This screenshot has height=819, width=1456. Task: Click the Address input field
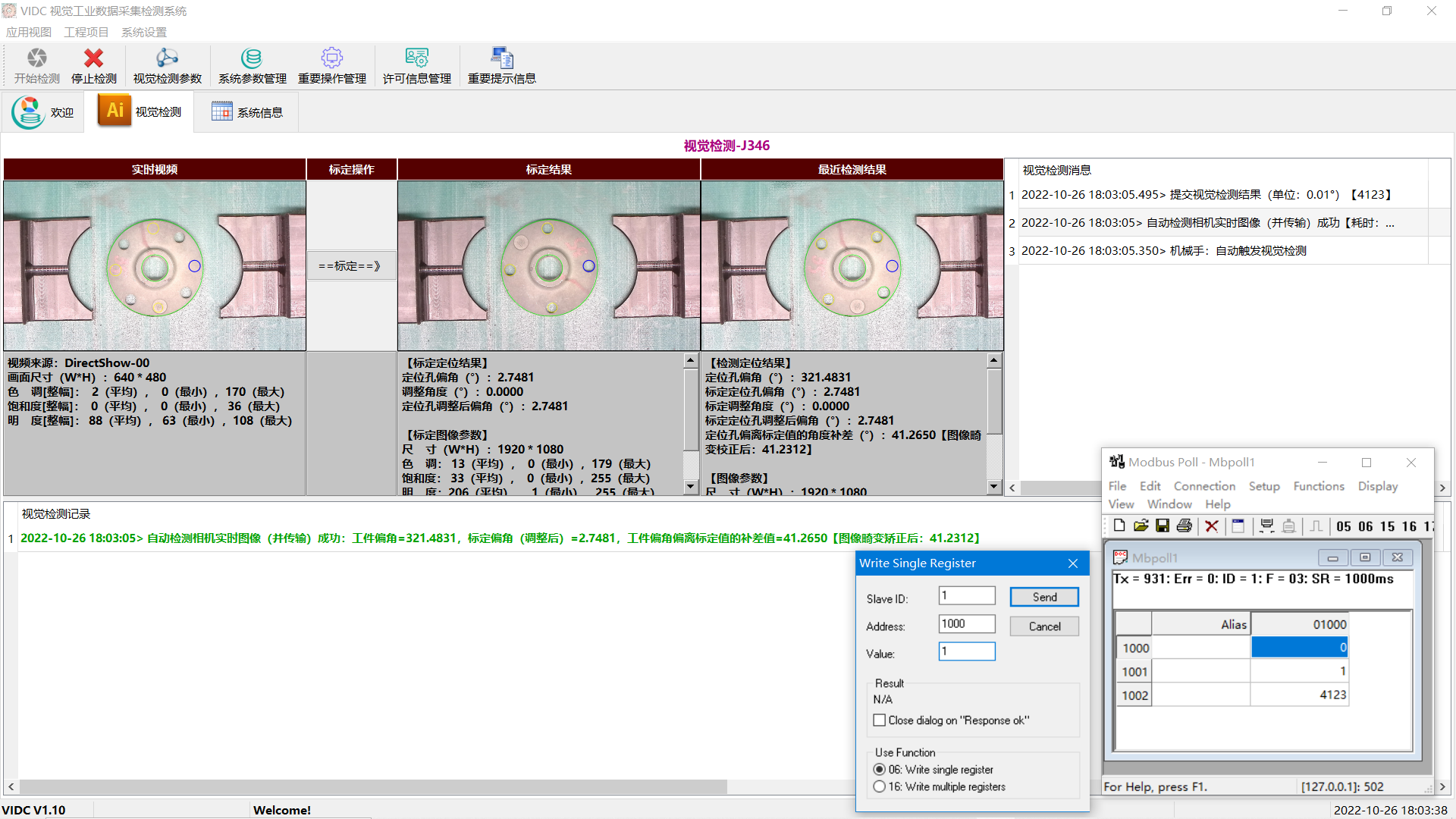(967, 624)
